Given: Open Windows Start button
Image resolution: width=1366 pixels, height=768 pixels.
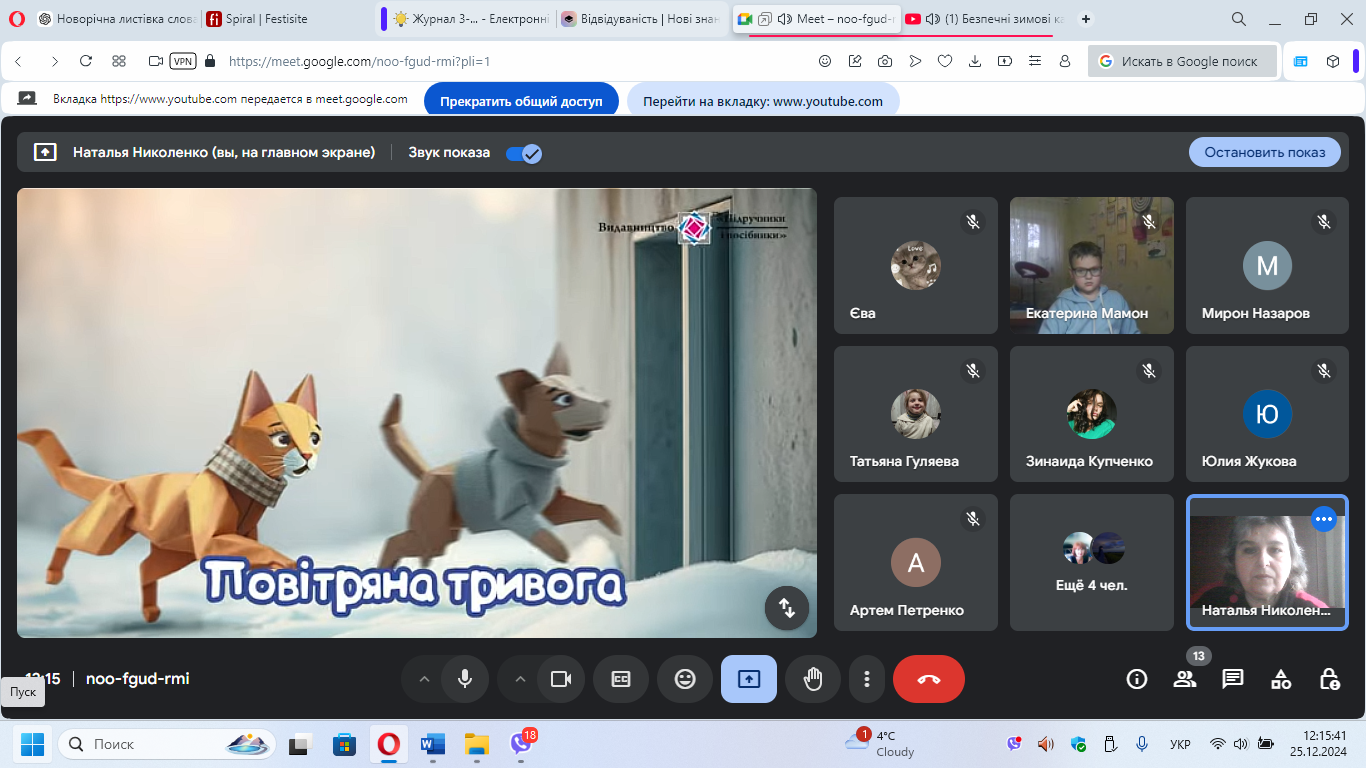Looking at the screenshot, I should (32, 744).
